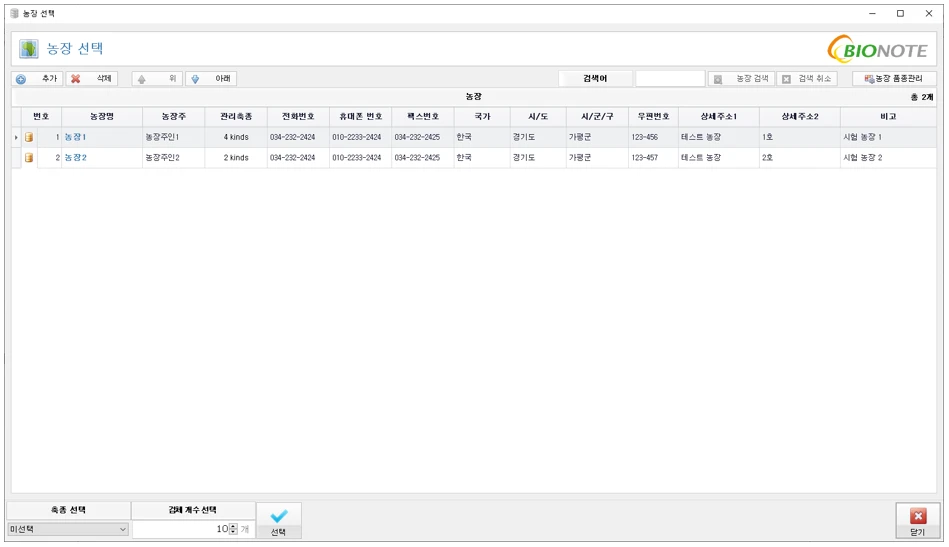Screen dimensions: 949x547
Task: Sort by the 팩스번호 column header
Action: point(423,117)
